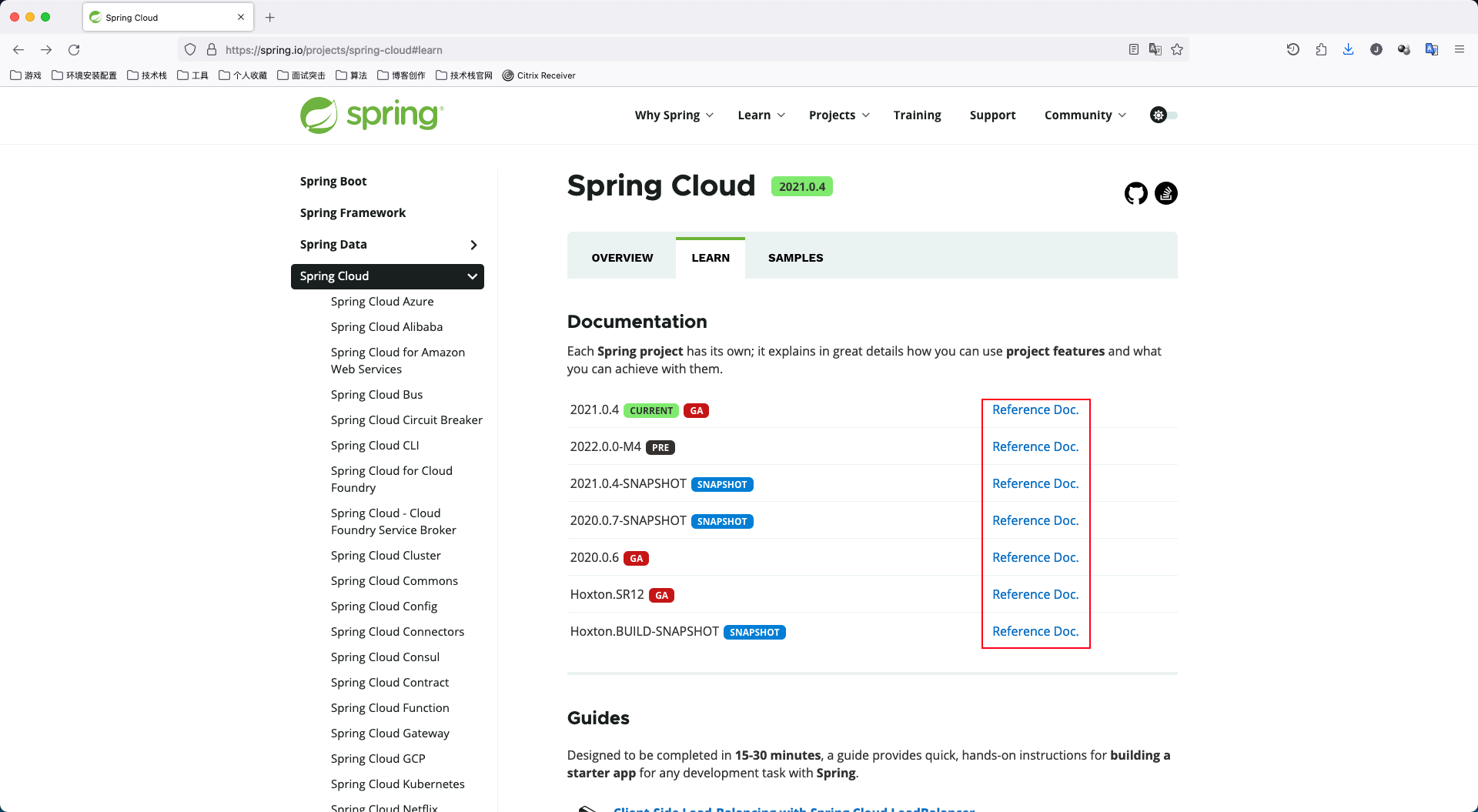1478x812 pixels.
Task: Expand the Spring Data sidebar chevron
Action: (473, 245)
